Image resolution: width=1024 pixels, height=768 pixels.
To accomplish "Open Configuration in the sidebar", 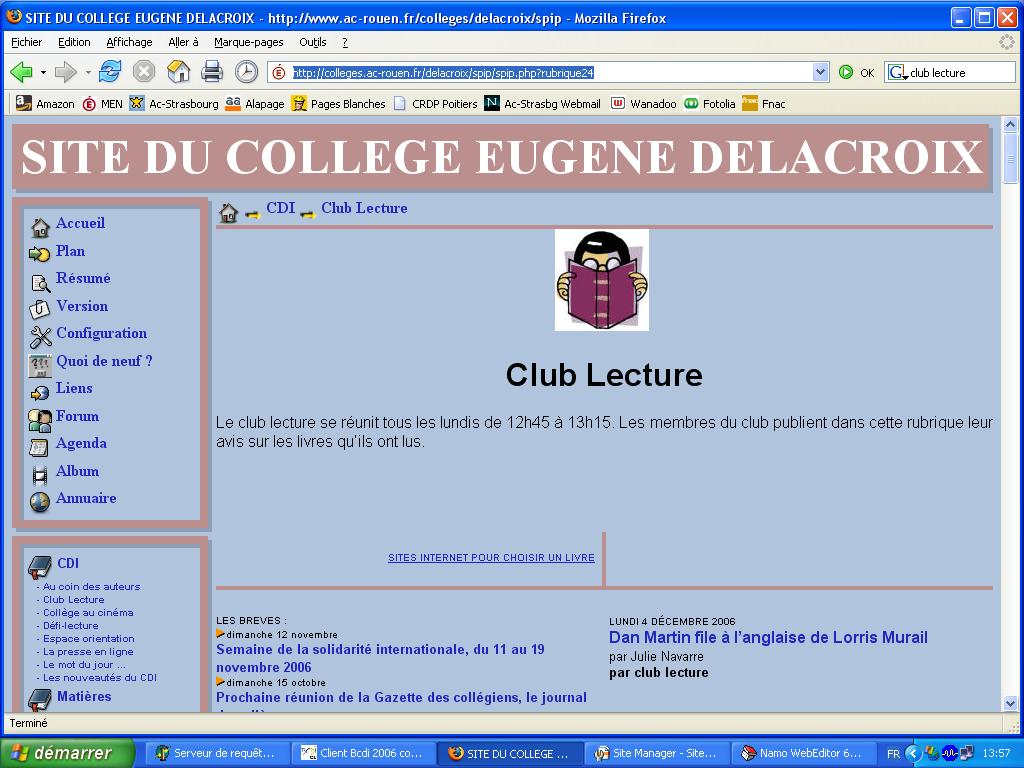I will click(102, 333).
